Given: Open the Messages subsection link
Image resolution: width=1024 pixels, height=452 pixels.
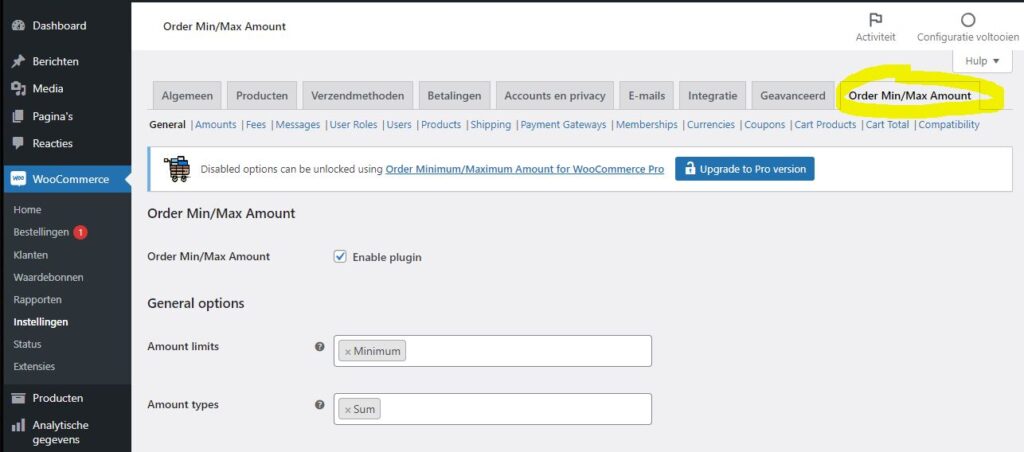Looking at the screenshot, I should pos(298,125).
